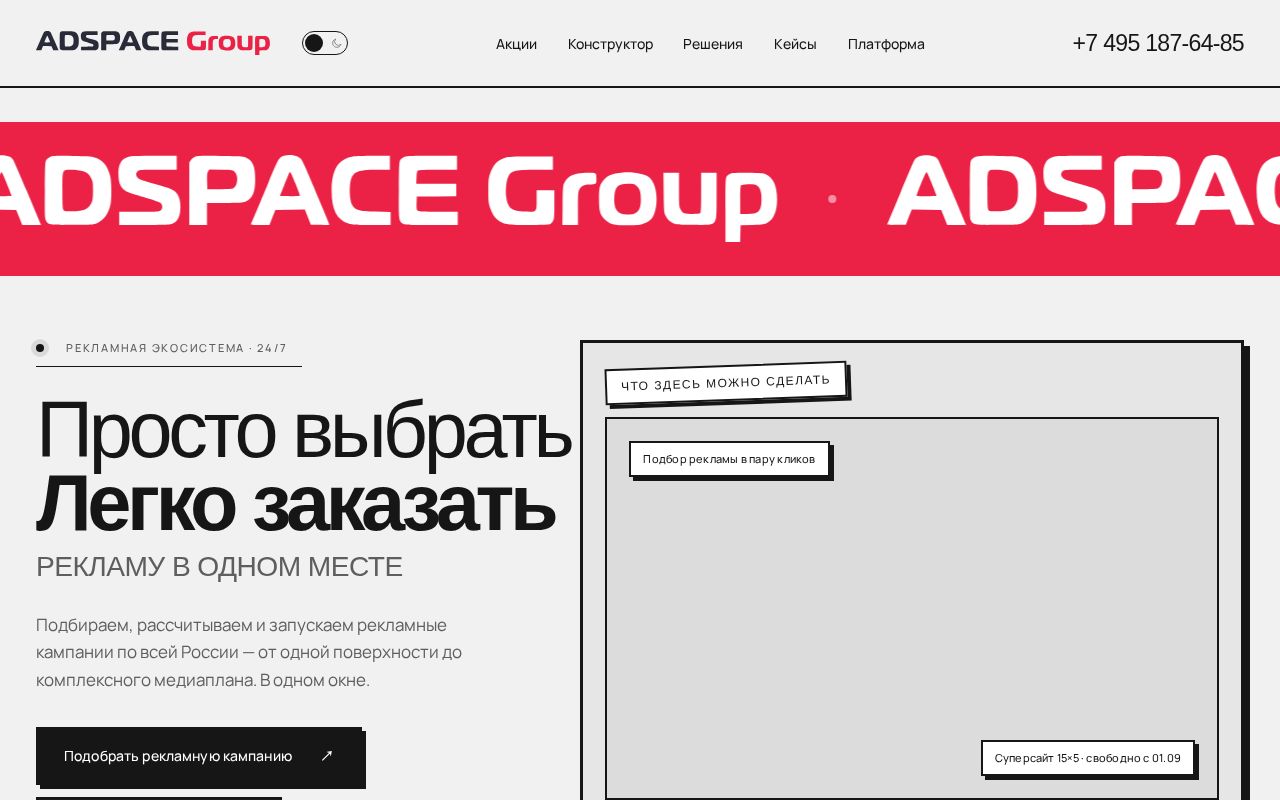Open the Кейсы menu item

pyautogui.click(x=795, y=44)
